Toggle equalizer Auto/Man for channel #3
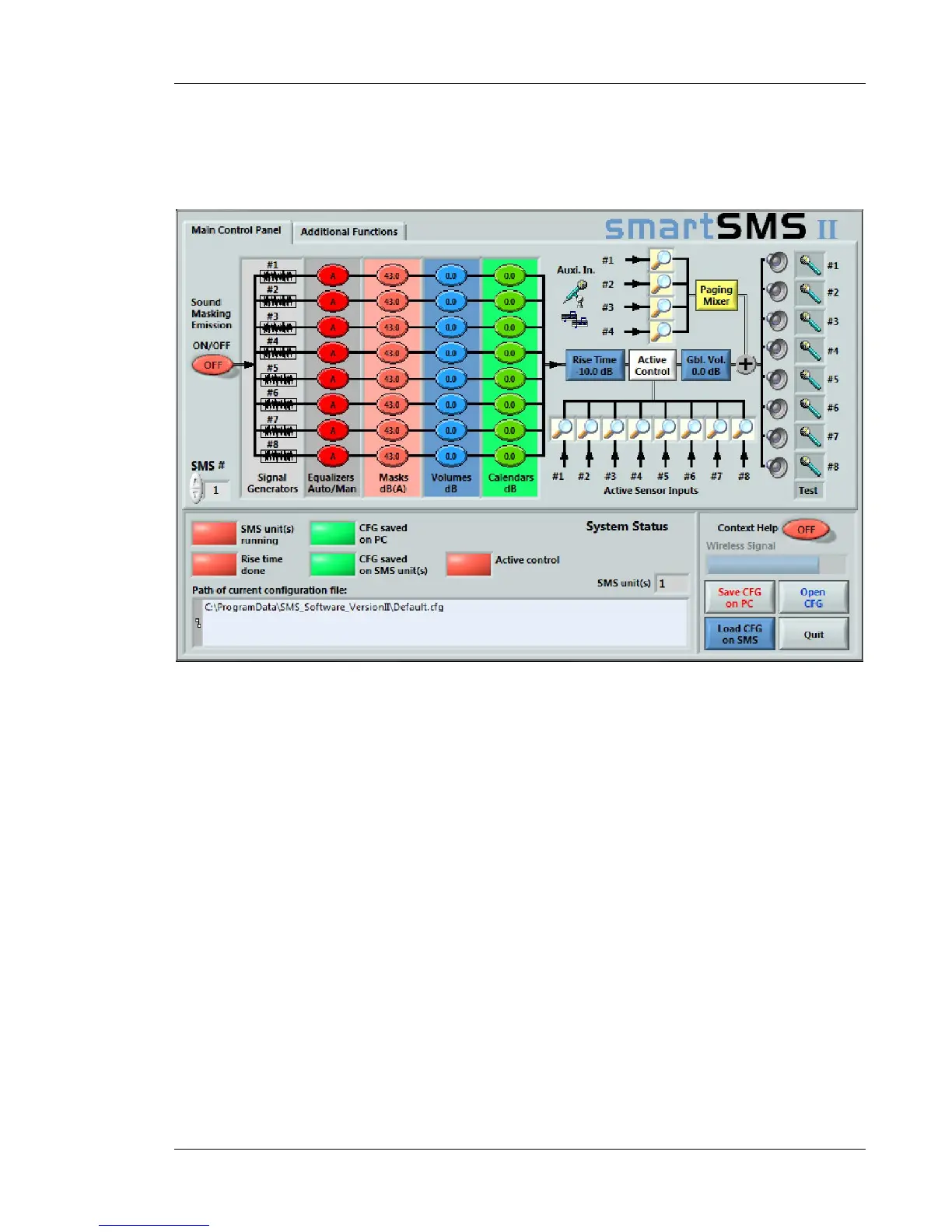Viewport: 952px width, 1232px height. (x=333, y=327)
